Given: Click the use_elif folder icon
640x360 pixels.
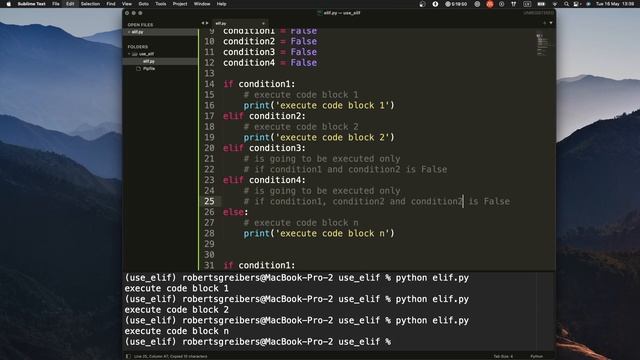Looking at the screenshot, I should tap(135, 54).
